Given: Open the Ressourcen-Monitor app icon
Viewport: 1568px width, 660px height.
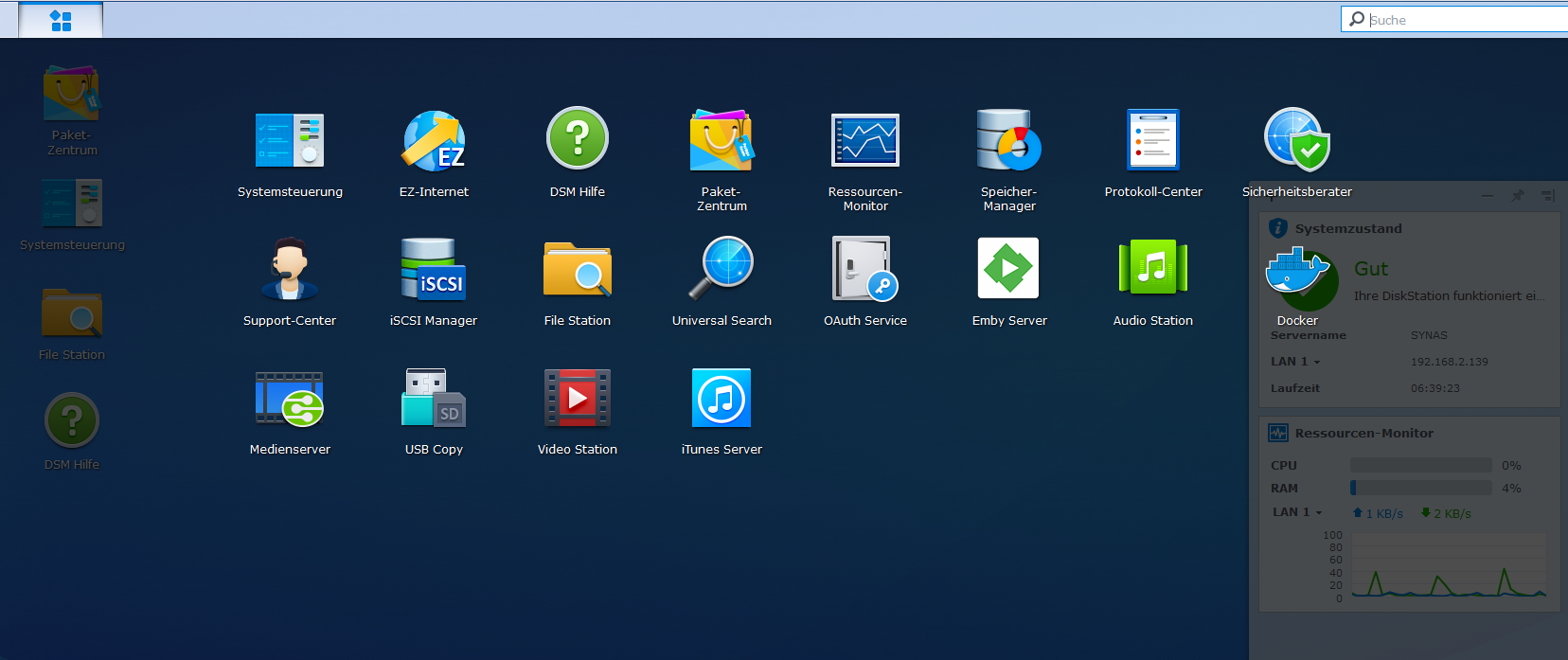Looking at the screenshot, I should pyautogui.click(x=865, y=140).
